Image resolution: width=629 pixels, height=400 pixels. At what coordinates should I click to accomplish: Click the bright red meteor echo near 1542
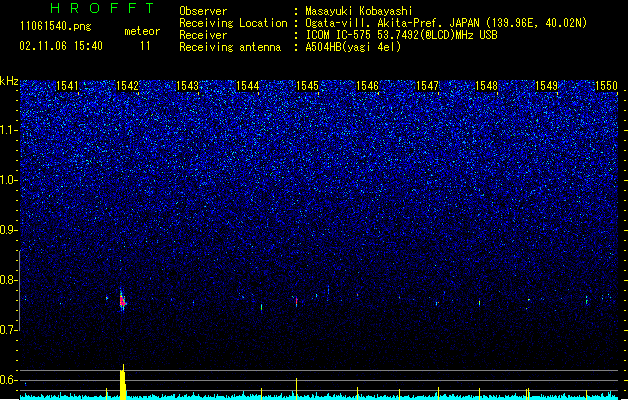tap(122, 300)
